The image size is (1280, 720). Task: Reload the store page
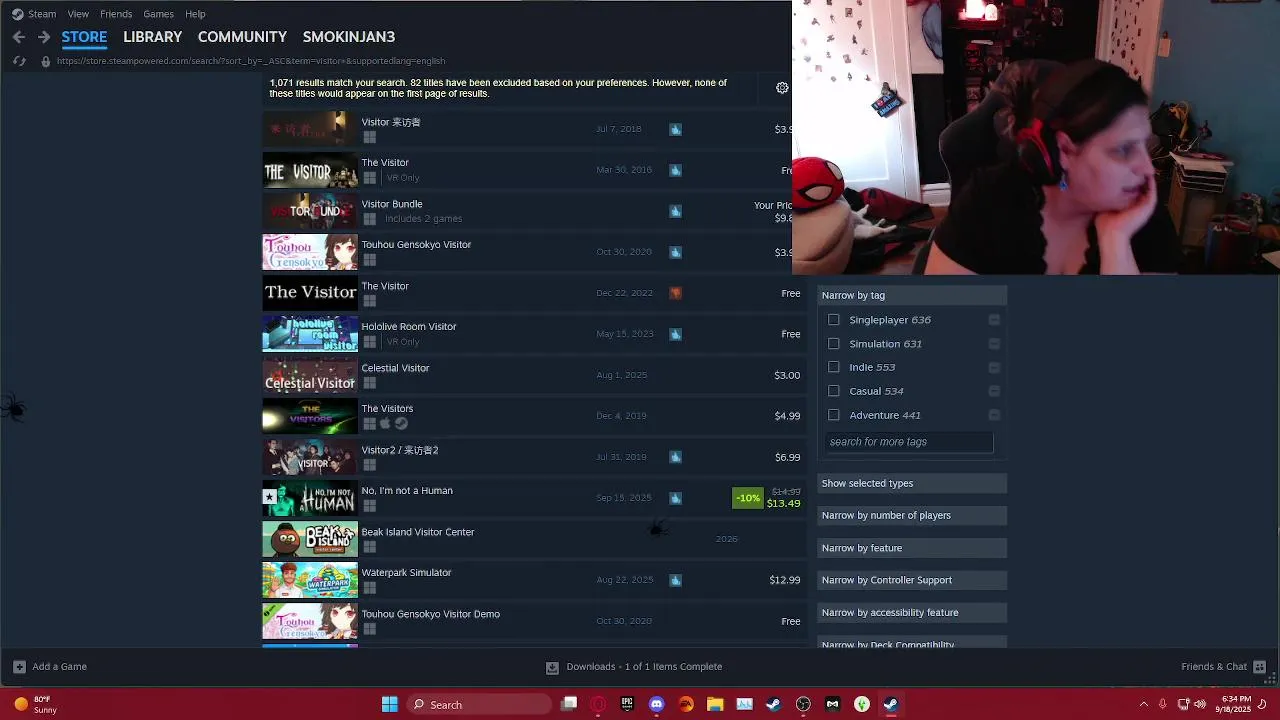[x=19, y=61]
